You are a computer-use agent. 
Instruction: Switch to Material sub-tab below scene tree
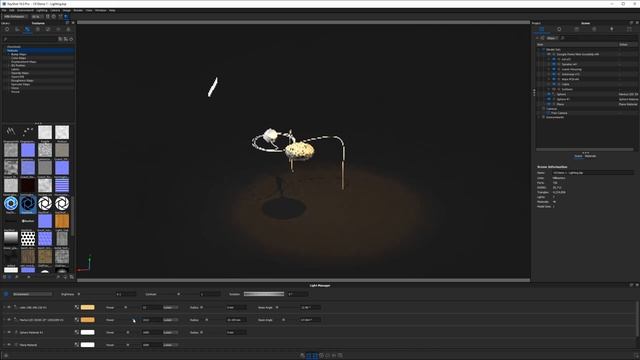590,156
